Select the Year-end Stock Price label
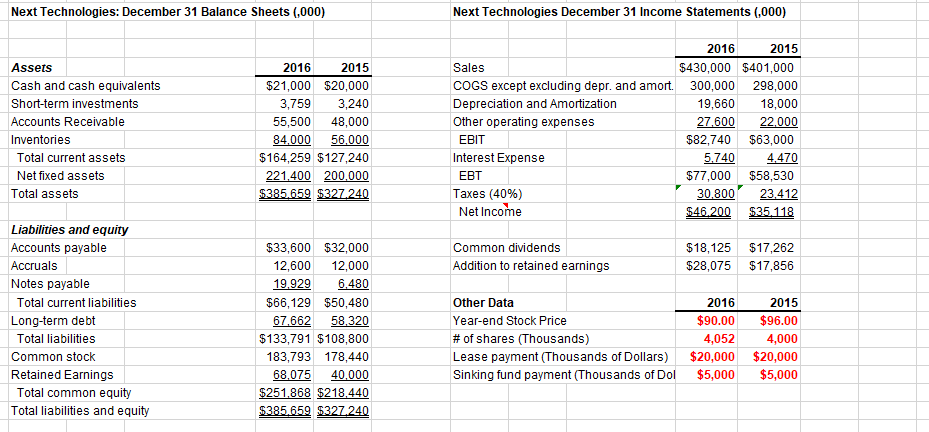The width and height of the screenshot is (929, 432). 510,321
